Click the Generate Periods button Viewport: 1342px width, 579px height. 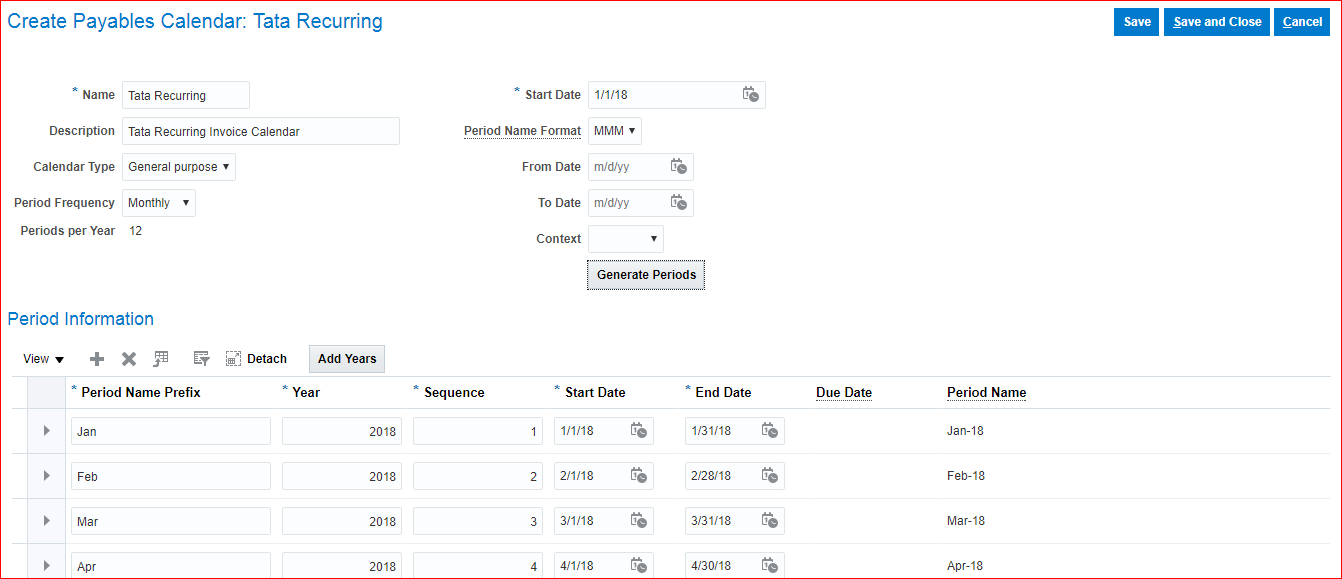pos(646,275)
